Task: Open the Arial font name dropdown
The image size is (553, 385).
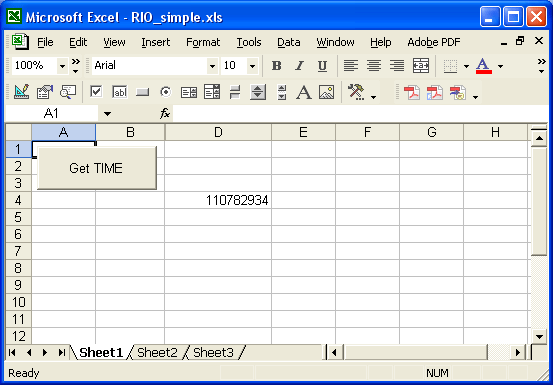Action: [x=212, y=66]
